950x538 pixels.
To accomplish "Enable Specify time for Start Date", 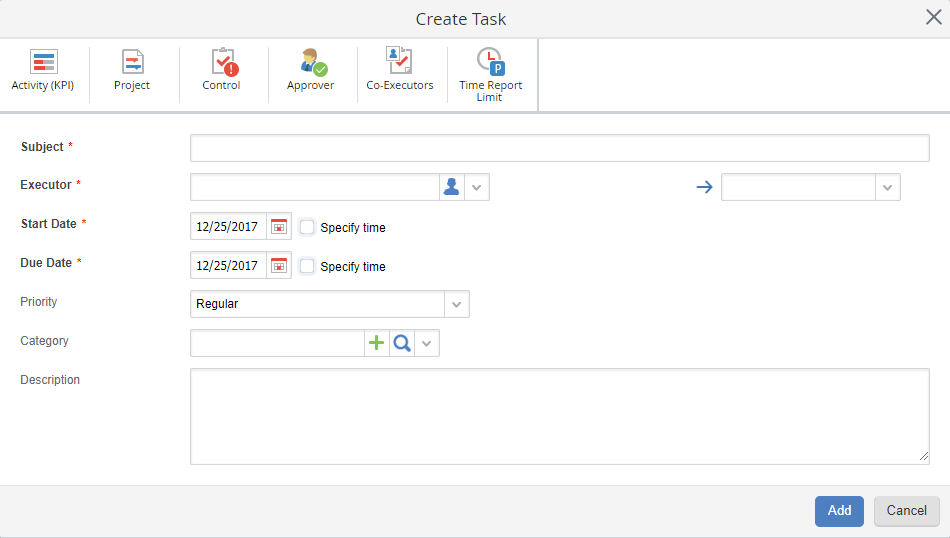I will [x=308, y=227].
